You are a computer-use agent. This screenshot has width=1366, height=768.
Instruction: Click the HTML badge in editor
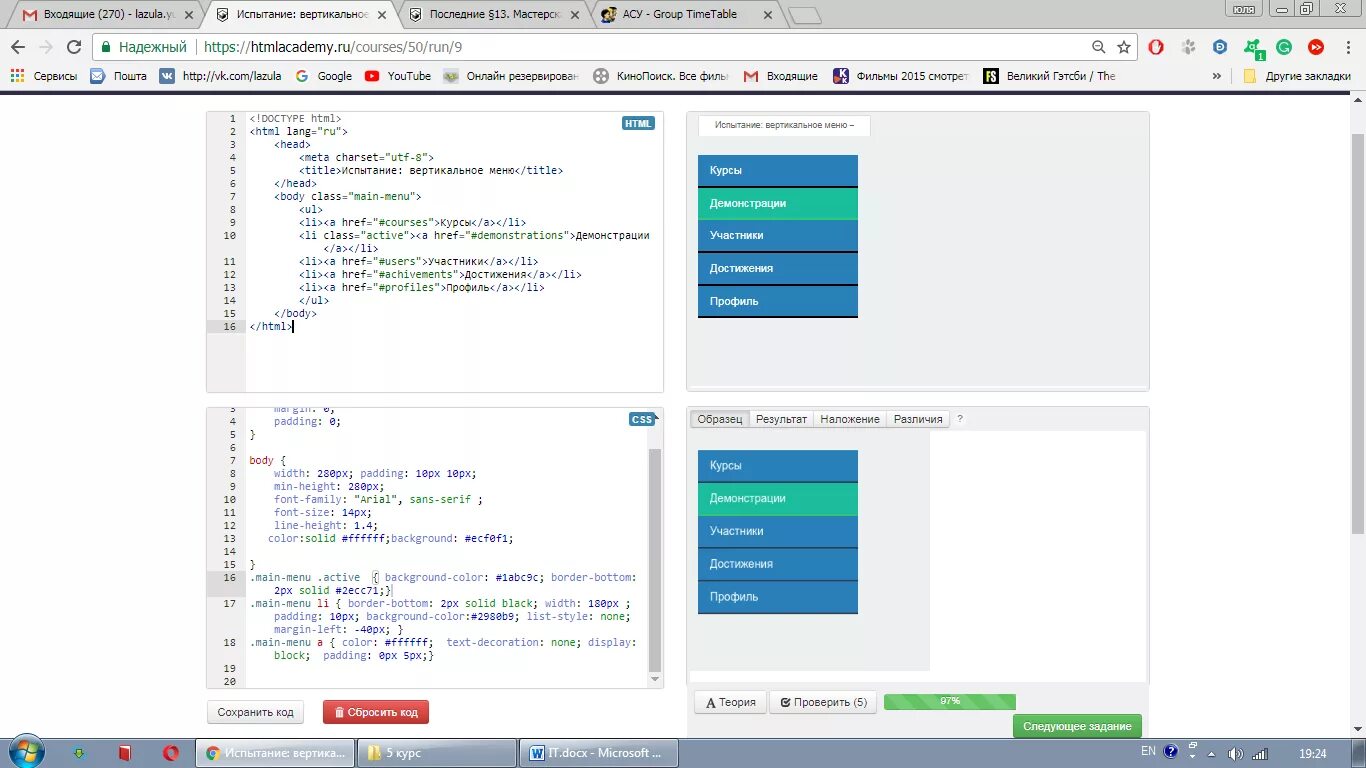tap(638, 124)
